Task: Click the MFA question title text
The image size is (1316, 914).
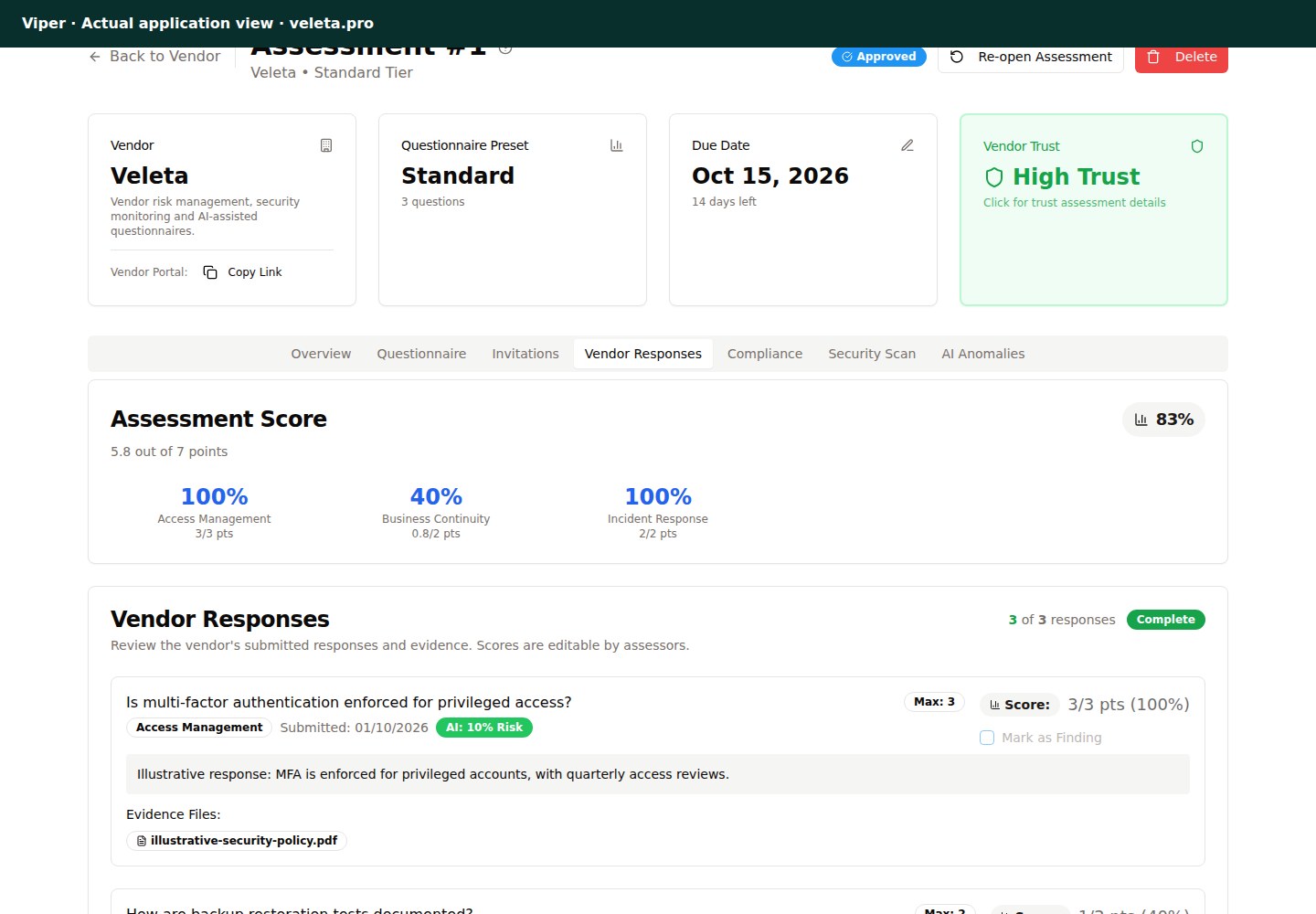Action: pos(349,703)
